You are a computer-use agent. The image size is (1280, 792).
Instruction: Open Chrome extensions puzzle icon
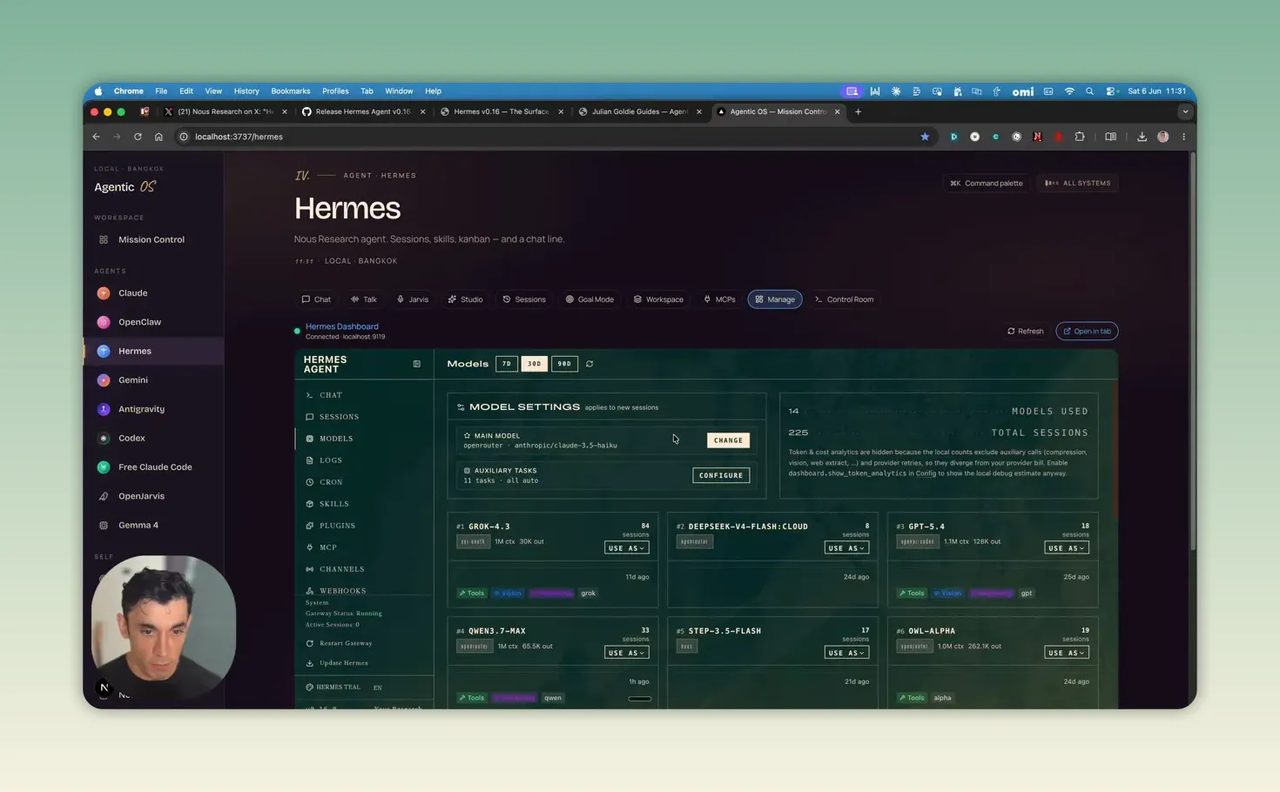point(1080,137)
